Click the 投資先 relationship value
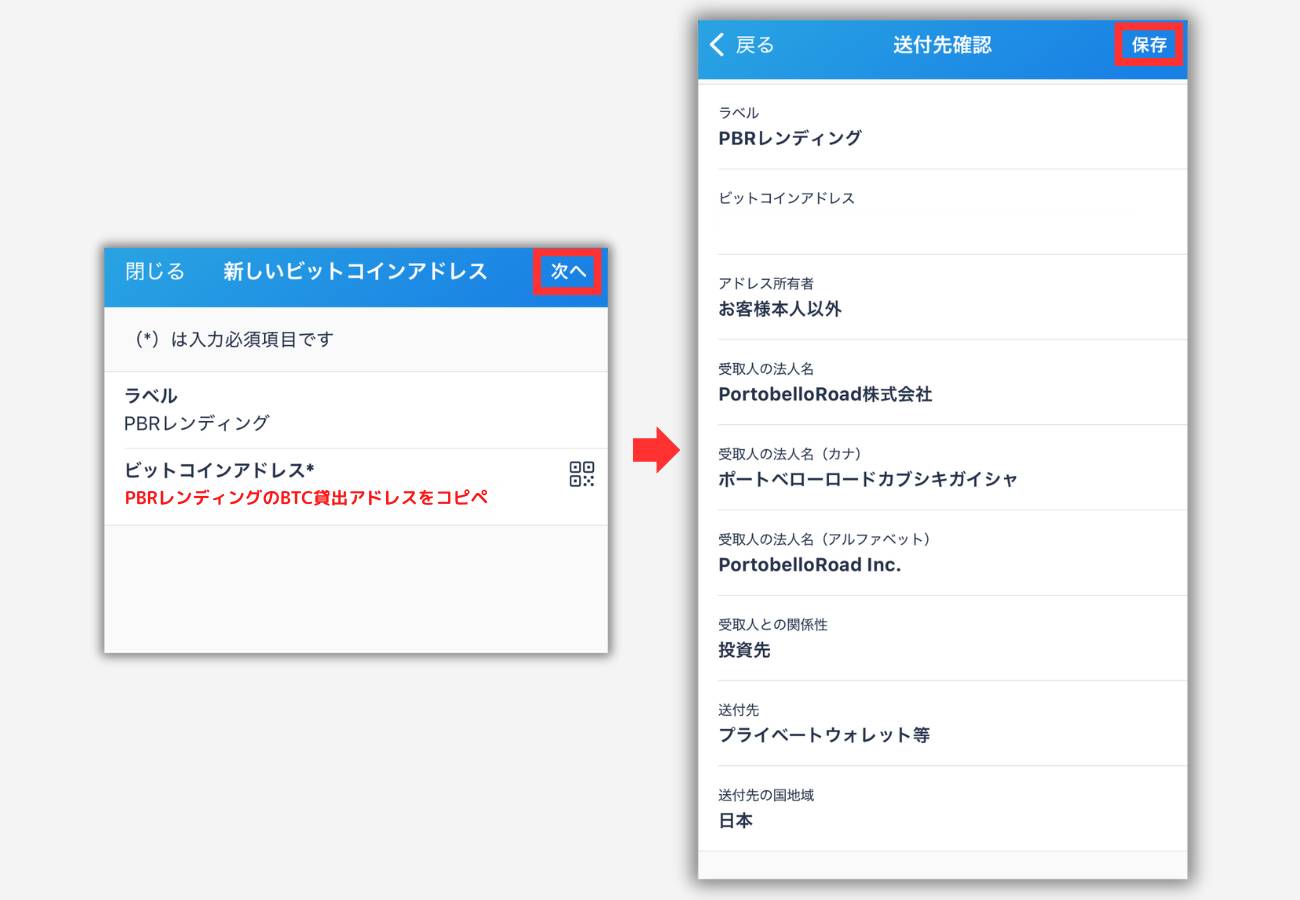This screenshot has width=1300, height=900. 744,650
